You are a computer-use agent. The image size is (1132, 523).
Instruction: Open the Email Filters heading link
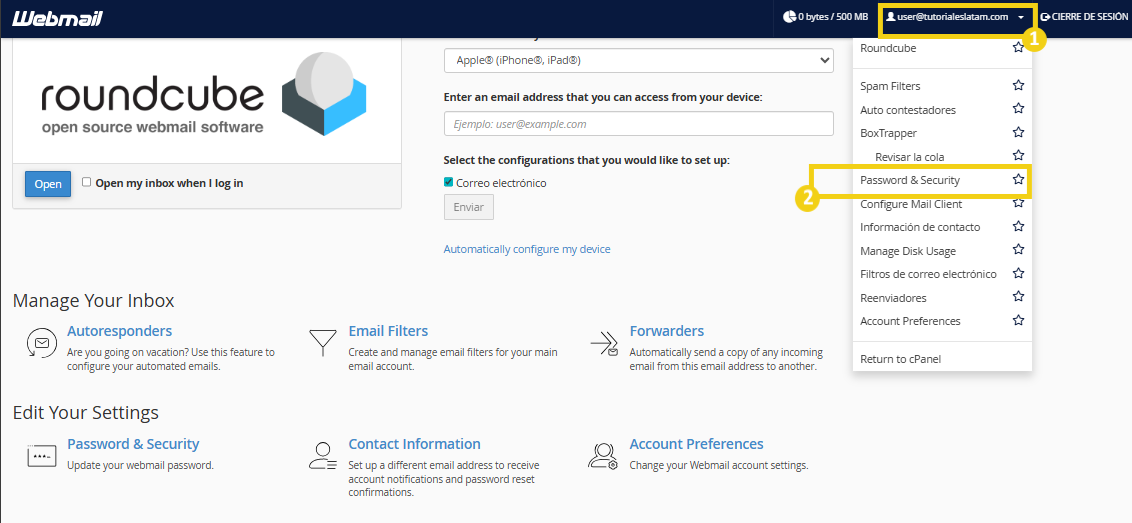(388, 331)
